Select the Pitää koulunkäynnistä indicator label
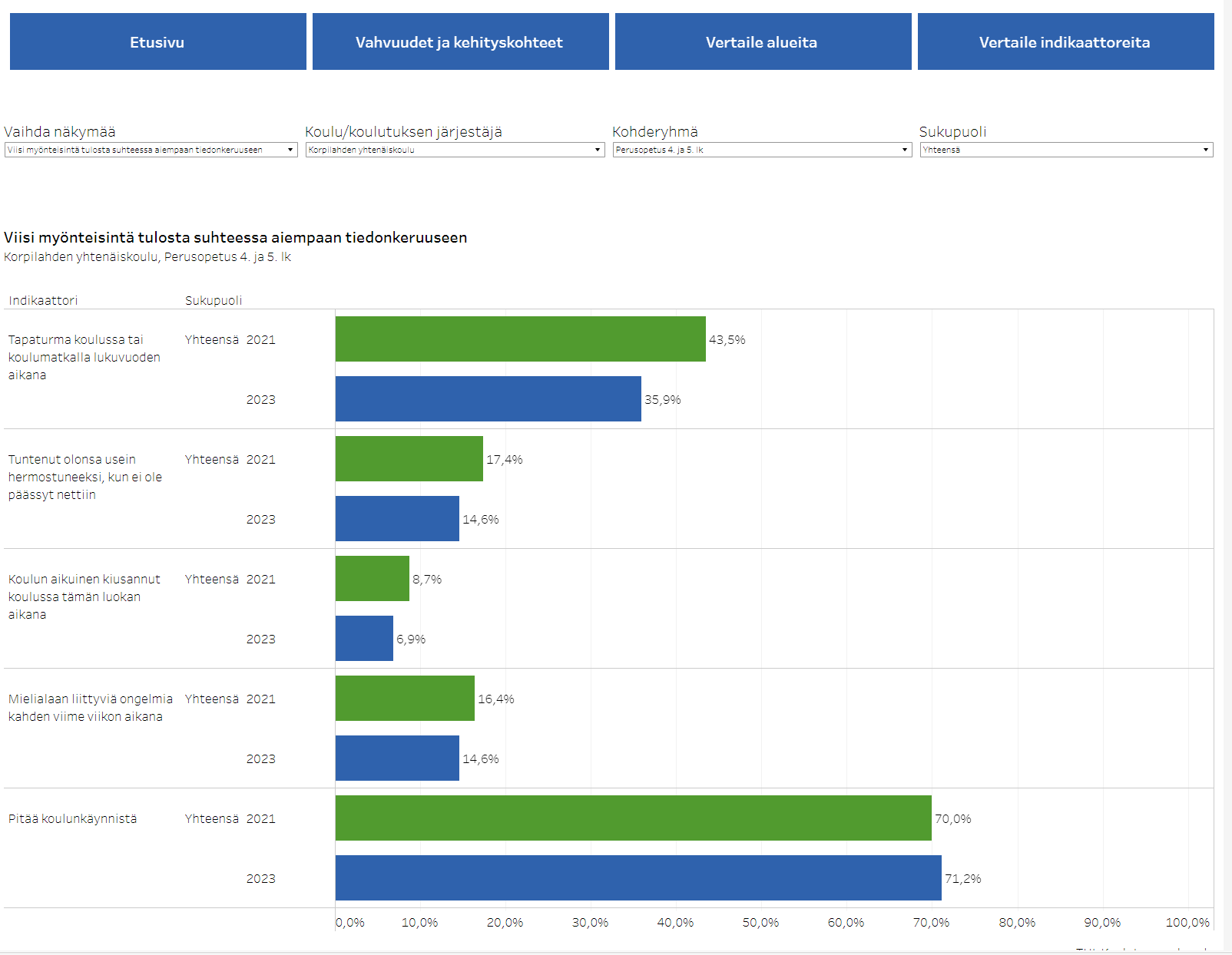 coord(73,819)
